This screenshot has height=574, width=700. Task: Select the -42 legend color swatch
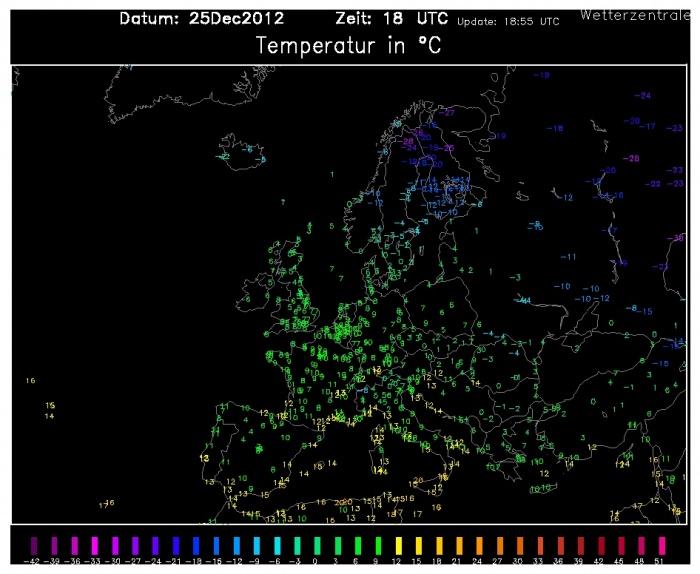[x=34, y=545]
